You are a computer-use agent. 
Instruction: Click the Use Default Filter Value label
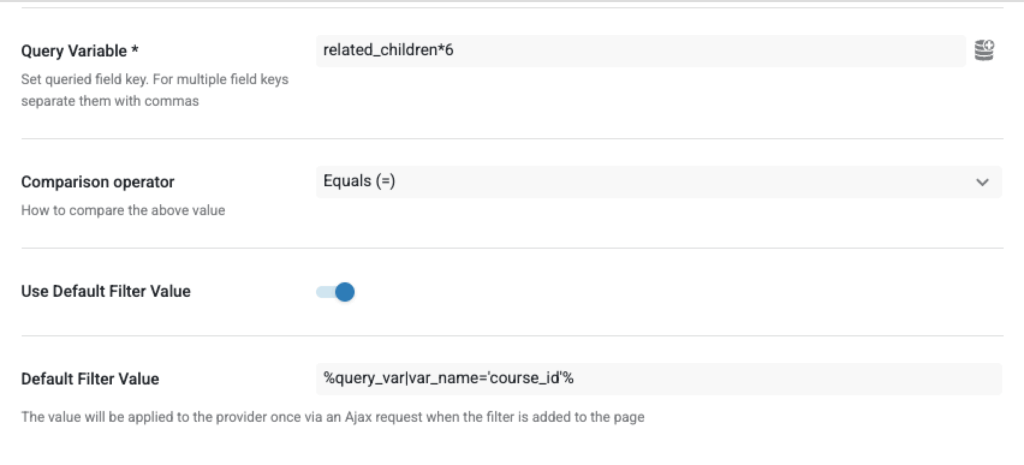pyautogui.click(x=106, y=292)
